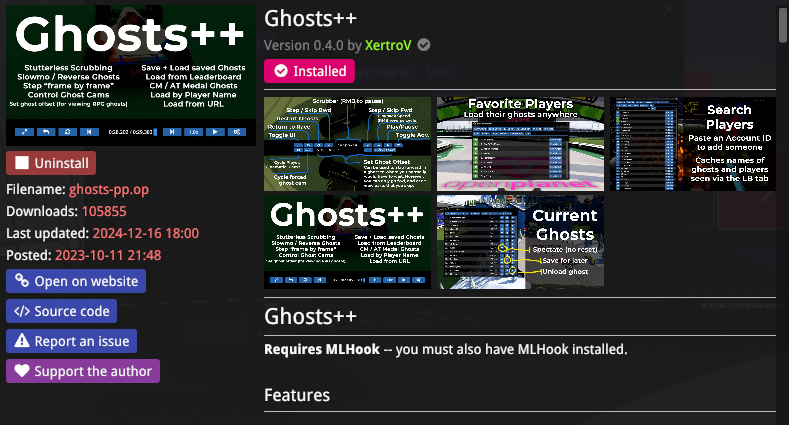Open the Source code link
Screen dimensions: 789x425
pos(62,311)
